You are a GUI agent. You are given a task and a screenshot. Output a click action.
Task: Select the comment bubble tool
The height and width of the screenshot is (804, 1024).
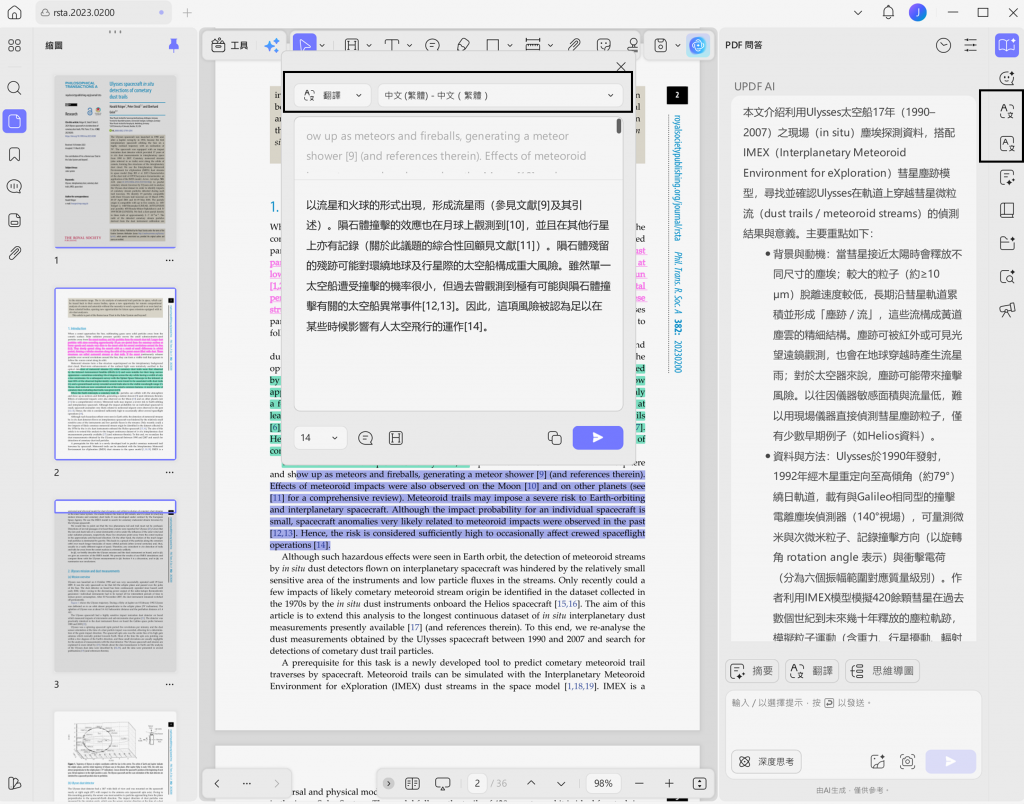432,45
